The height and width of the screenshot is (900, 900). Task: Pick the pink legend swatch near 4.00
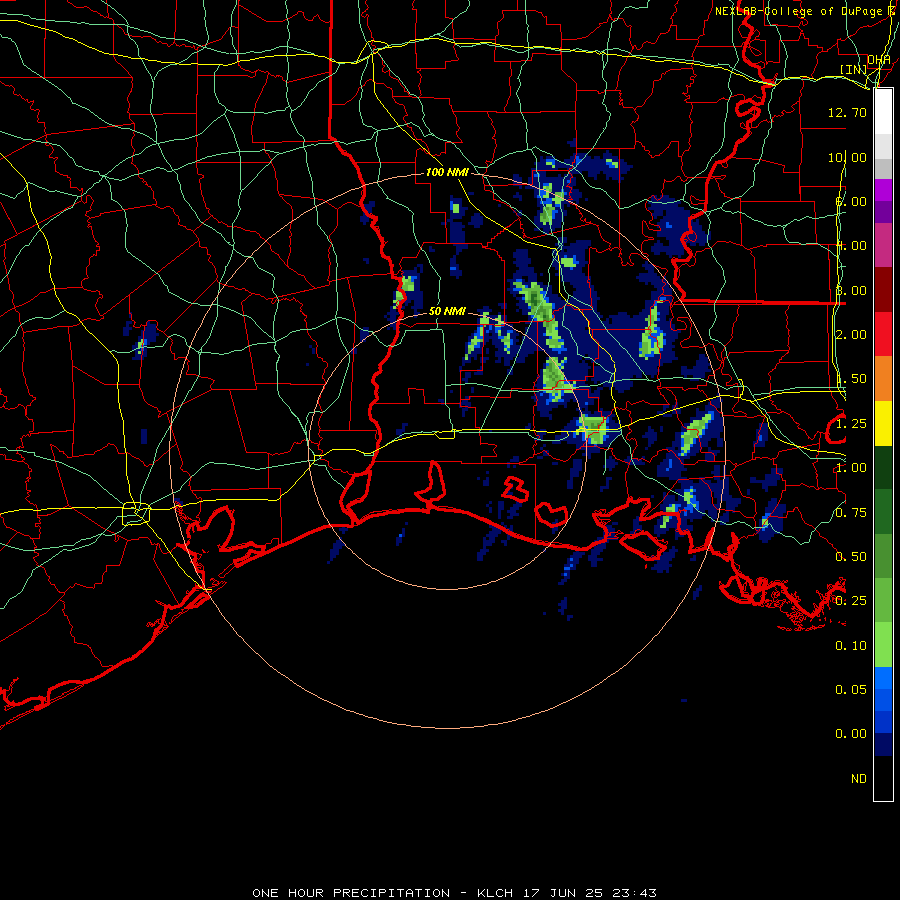[x=883, y=245]
